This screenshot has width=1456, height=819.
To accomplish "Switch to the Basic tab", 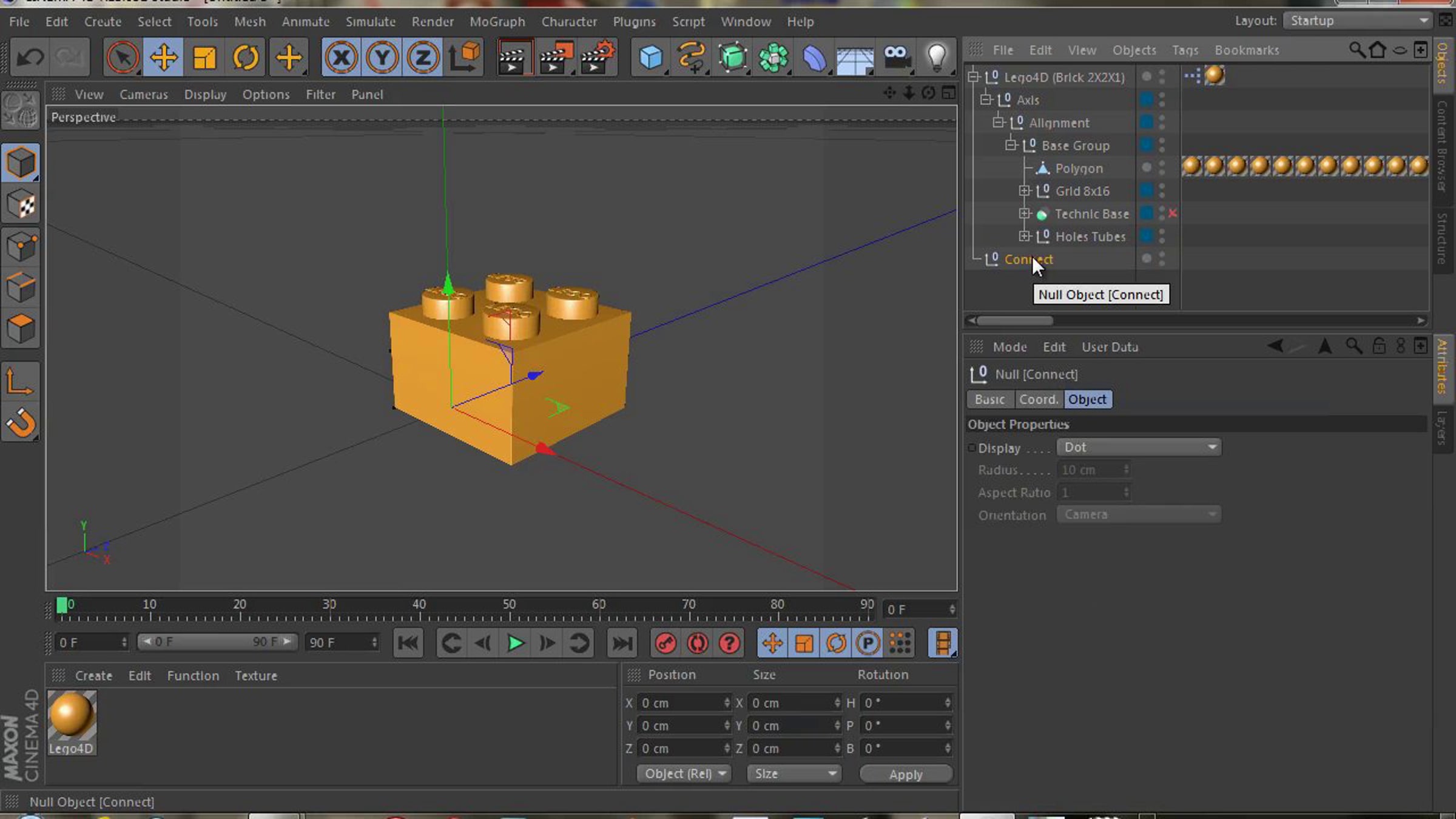I will click(x=990, y=399).
